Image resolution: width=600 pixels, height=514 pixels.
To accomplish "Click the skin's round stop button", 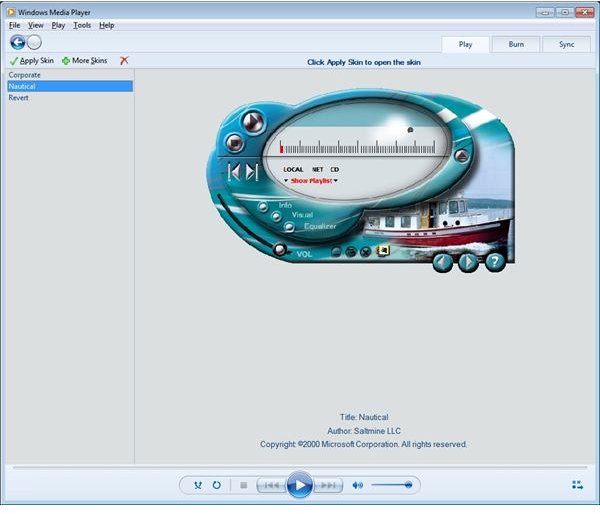I will point(235,143).
